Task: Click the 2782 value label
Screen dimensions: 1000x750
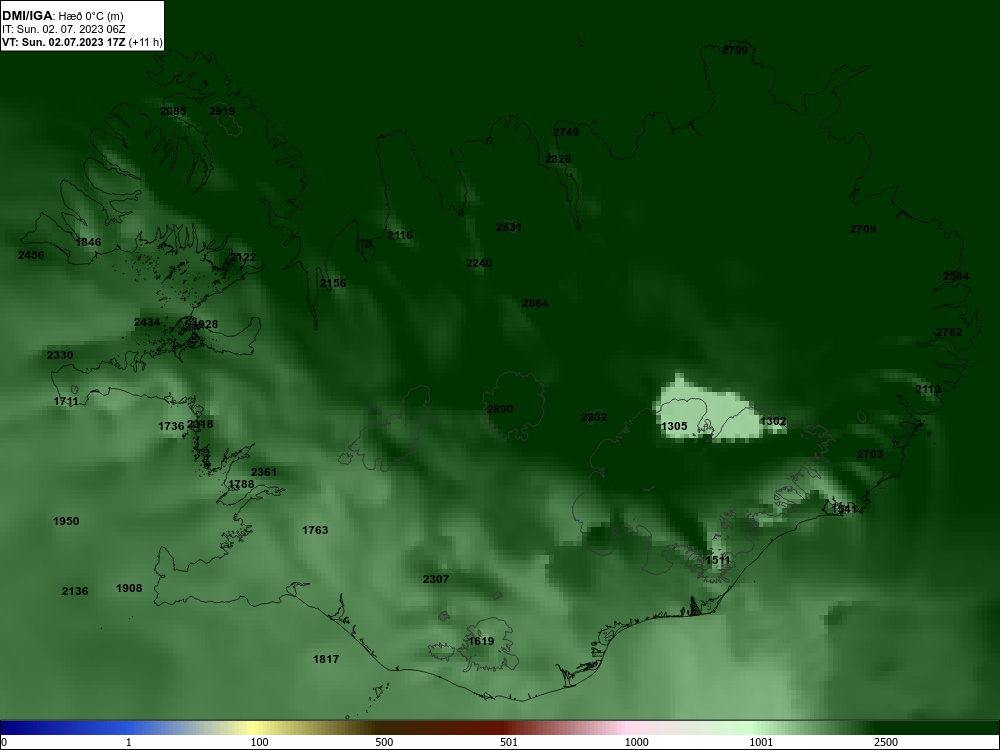Action: [x=949, y=332]
